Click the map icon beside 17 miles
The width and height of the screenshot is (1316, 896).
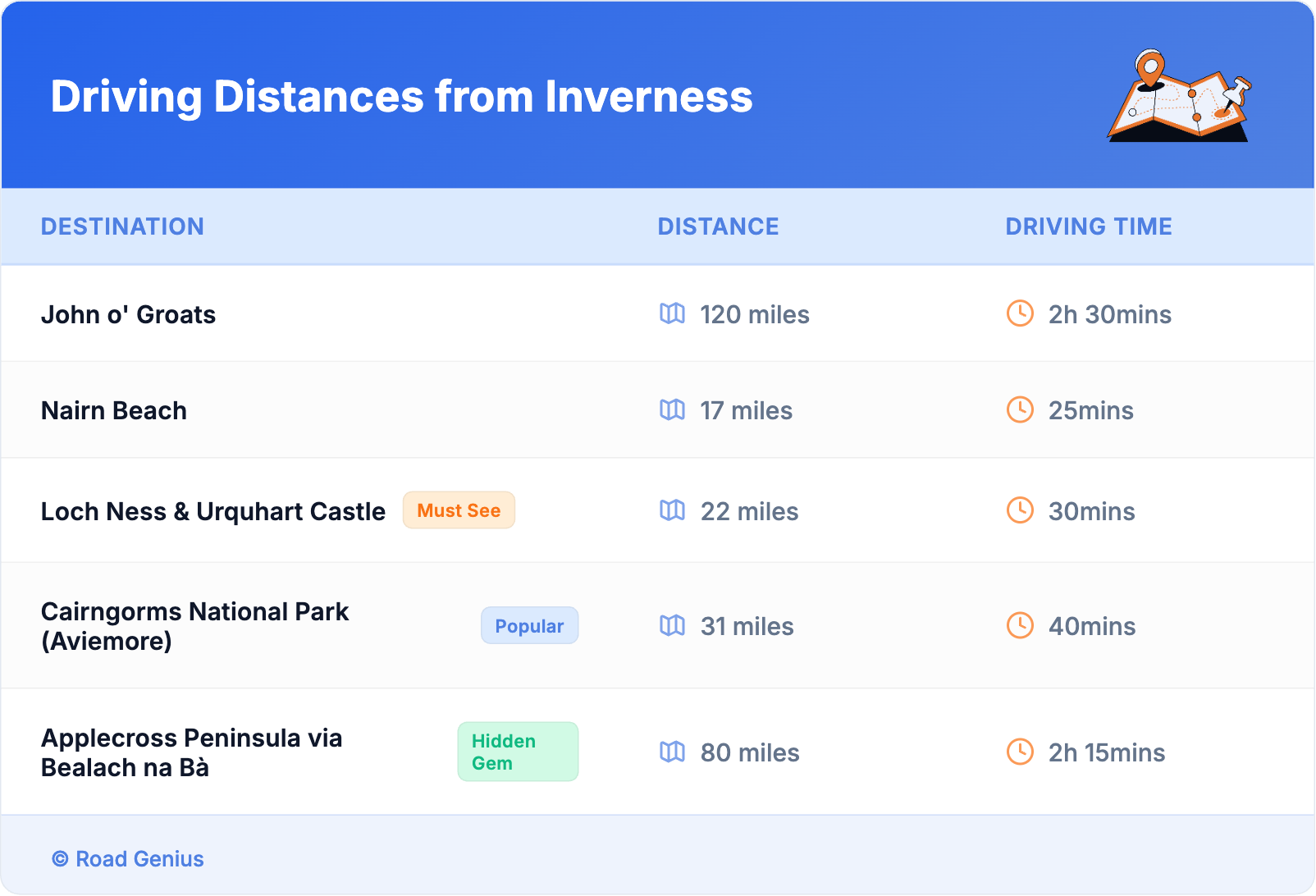coord(672,409)
